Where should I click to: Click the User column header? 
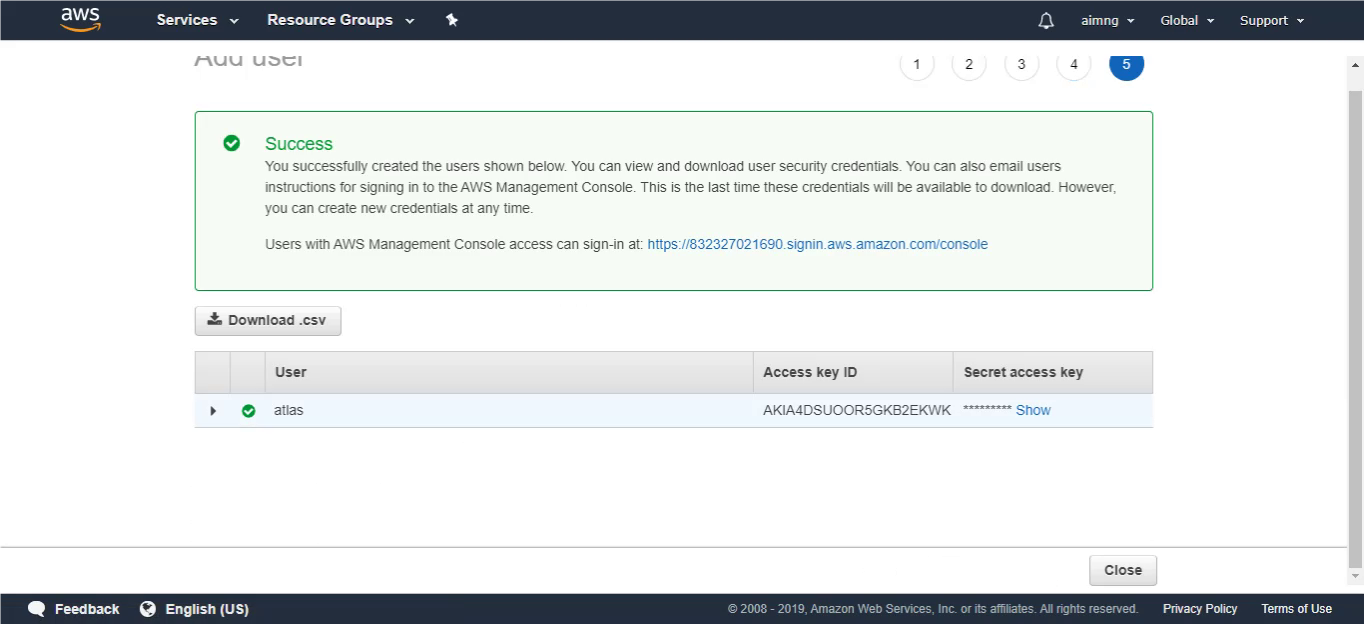(508, 372)
